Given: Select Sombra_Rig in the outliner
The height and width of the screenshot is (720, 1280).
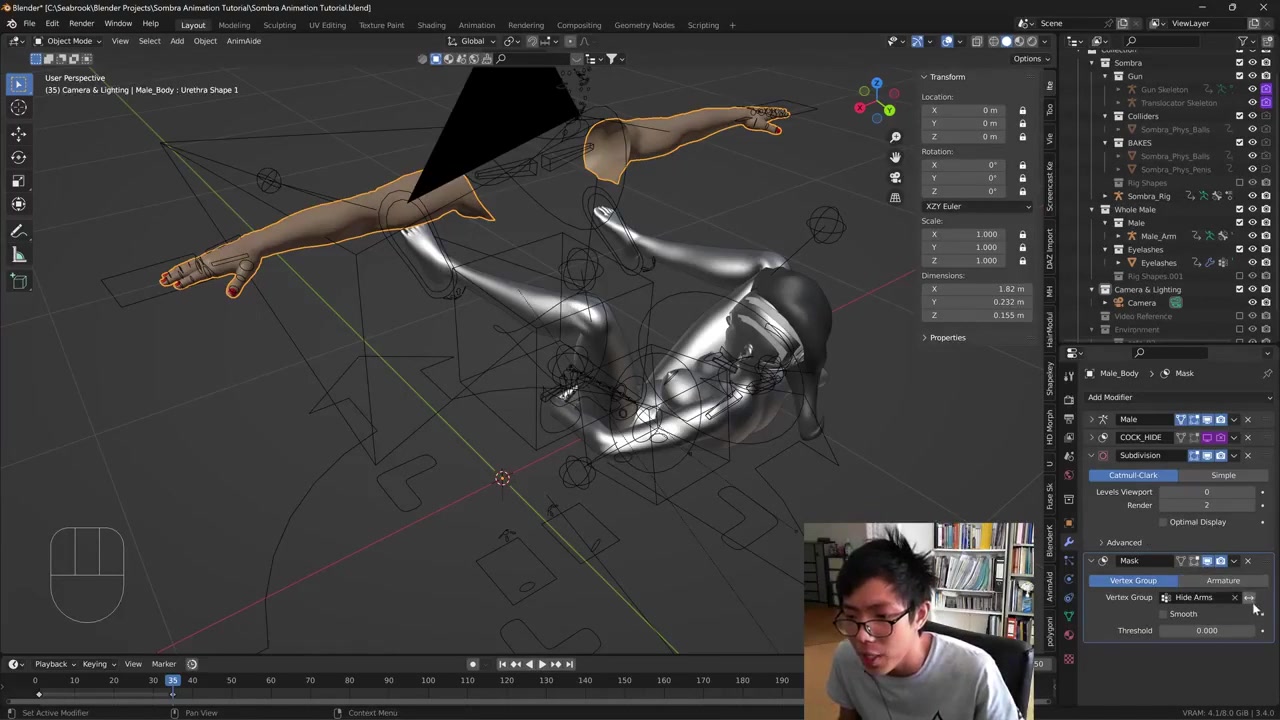Looking at the screenshot, I should point(1148,196).
